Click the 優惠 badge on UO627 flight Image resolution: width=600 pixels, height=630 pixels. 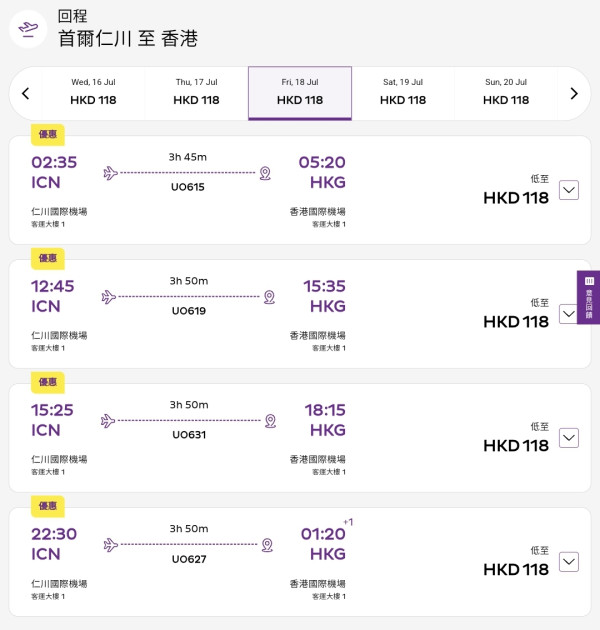click(48, 506)
